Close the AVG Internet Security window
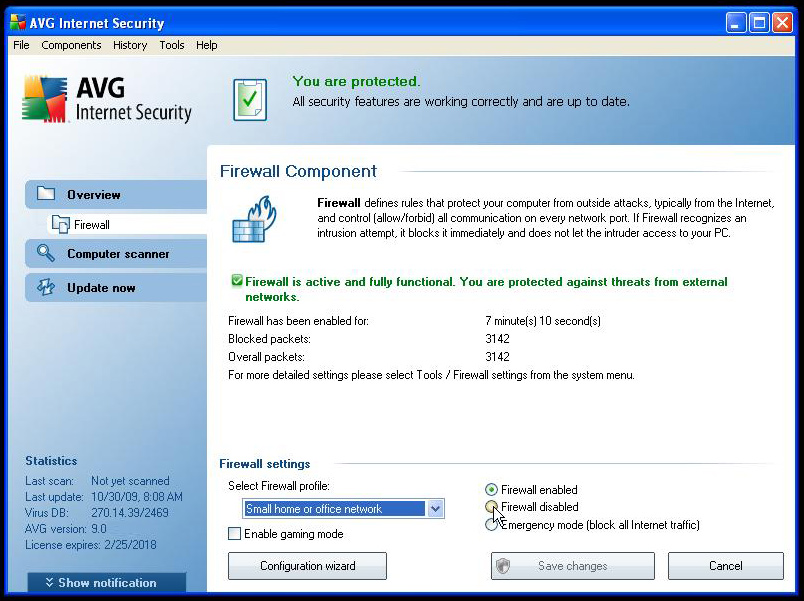This screenshot has height=601, width=804. [782, 23]
